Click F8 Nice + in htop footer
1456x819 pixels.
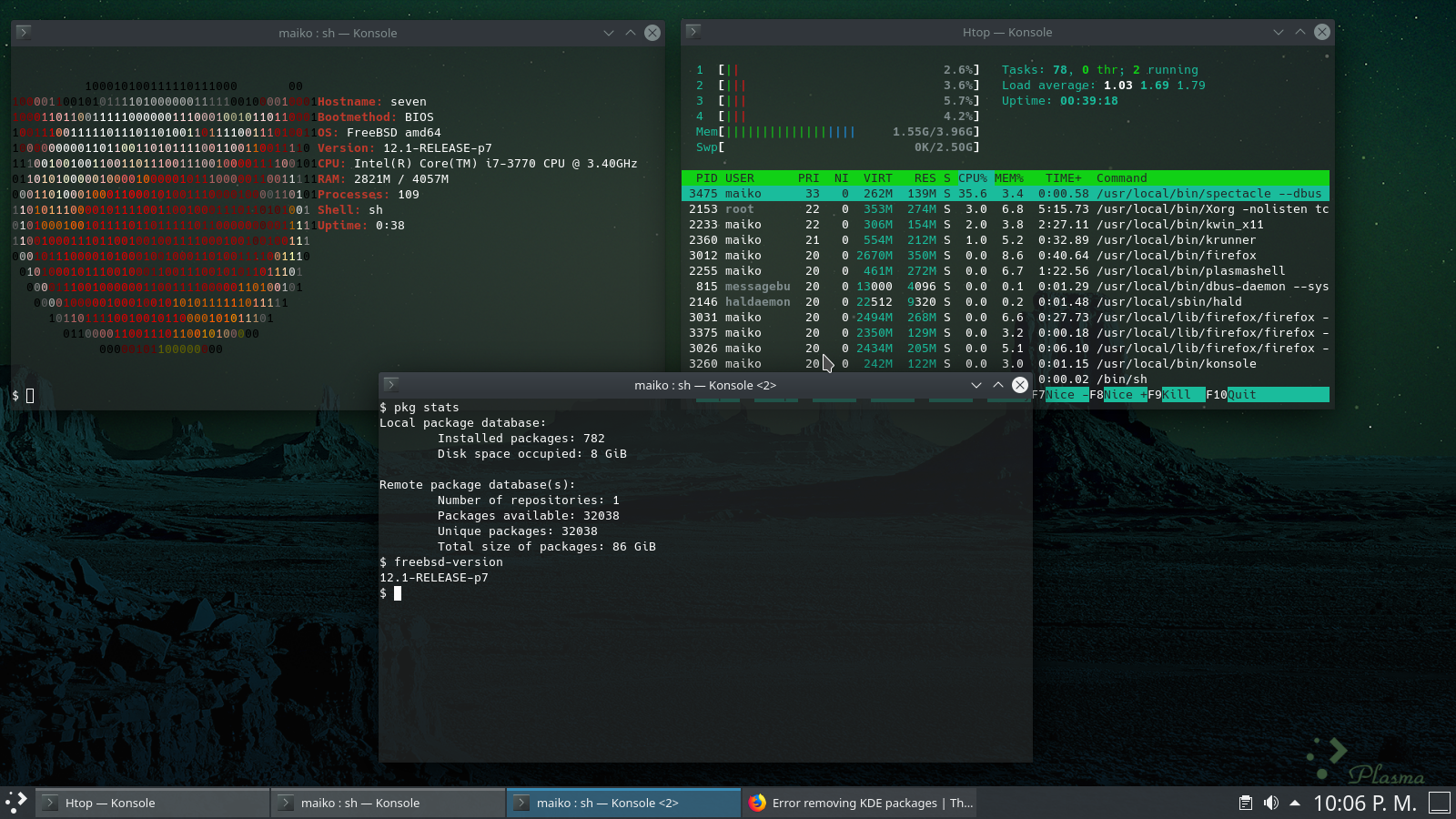tap(1118, 395)
